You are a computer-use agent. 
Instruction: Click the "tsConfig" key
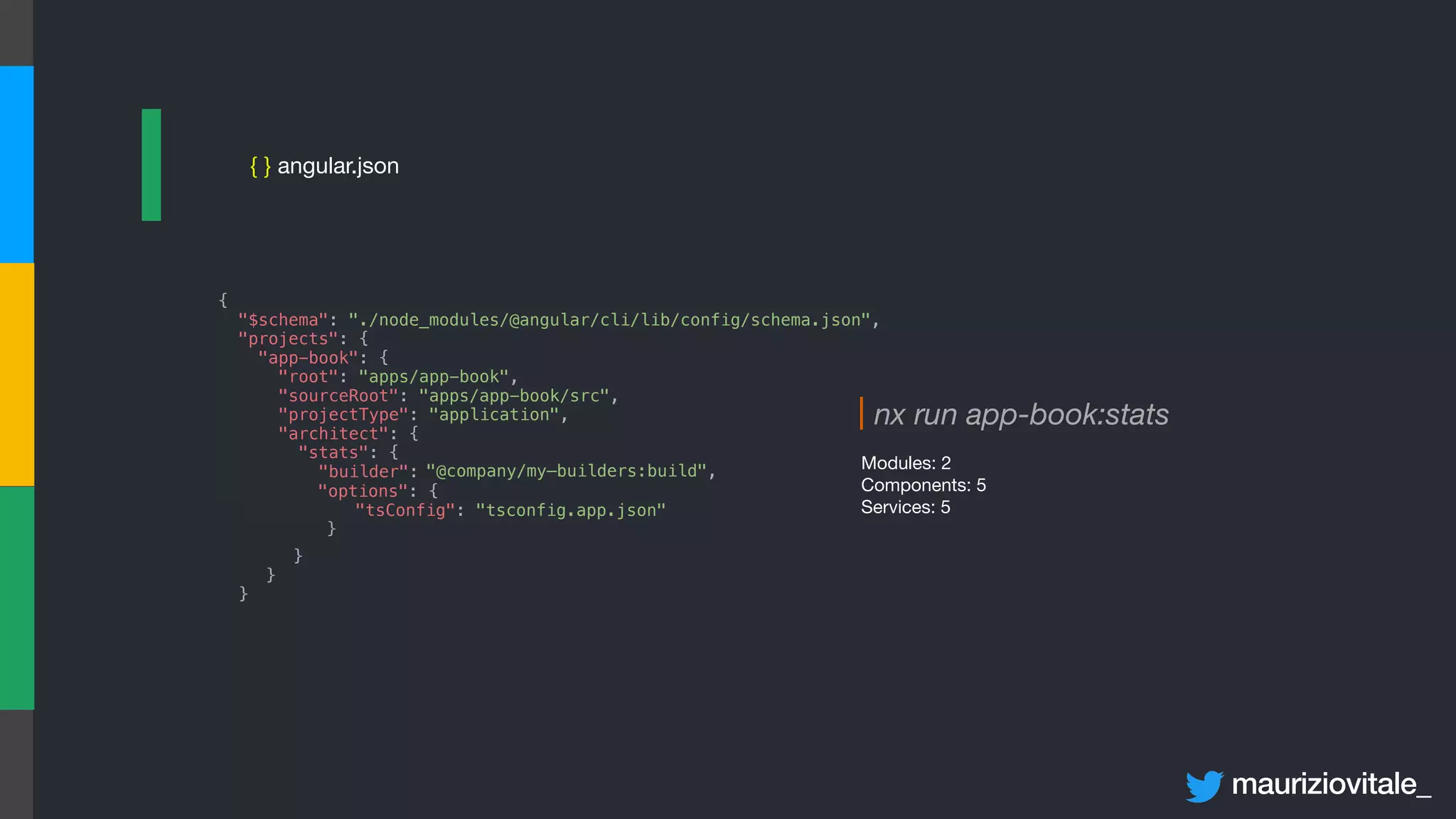tap(405, 510)
